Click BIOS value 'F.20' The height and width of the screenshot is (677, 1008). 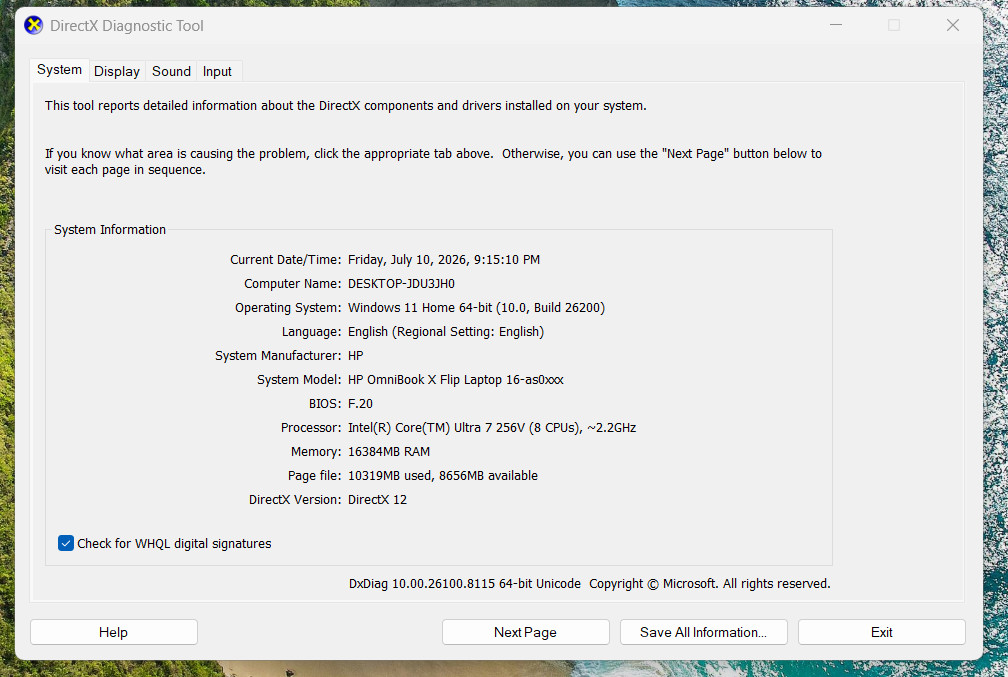coord(360,404)
